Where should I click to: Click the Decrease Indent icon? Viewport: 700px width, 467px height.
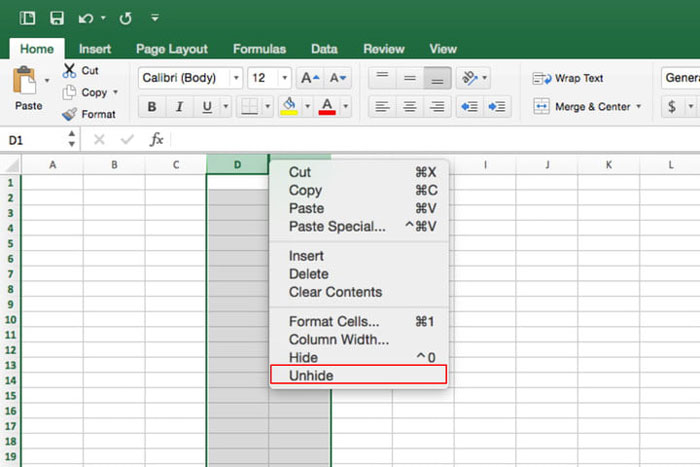click(x=469, y=107)
